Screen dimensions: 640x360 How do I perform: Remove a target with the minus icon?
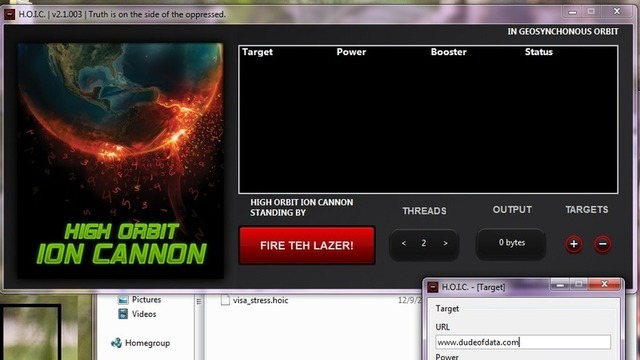pos(603,244)
